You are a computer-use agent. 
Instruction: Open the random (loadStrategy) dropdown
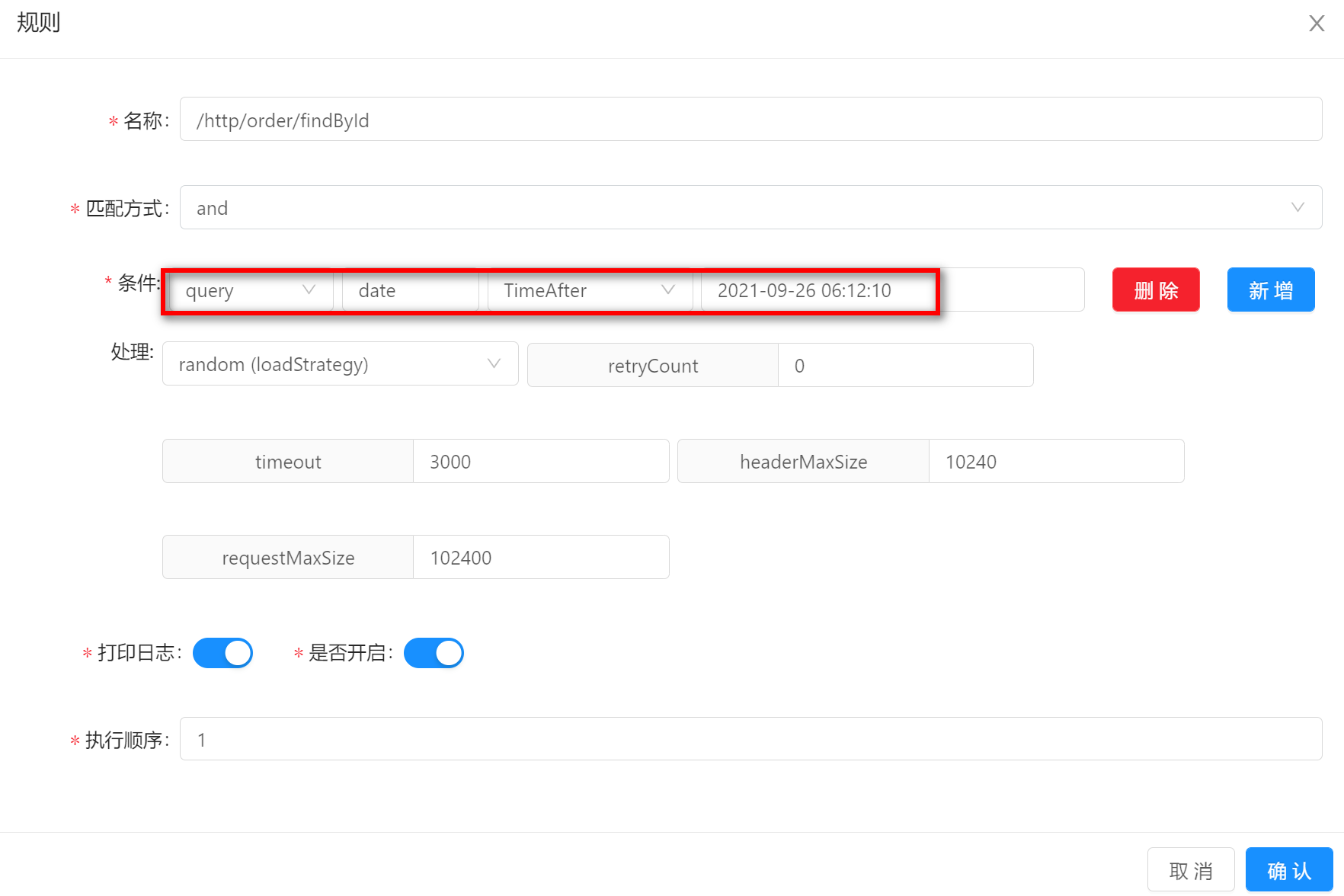pos(340,364)
